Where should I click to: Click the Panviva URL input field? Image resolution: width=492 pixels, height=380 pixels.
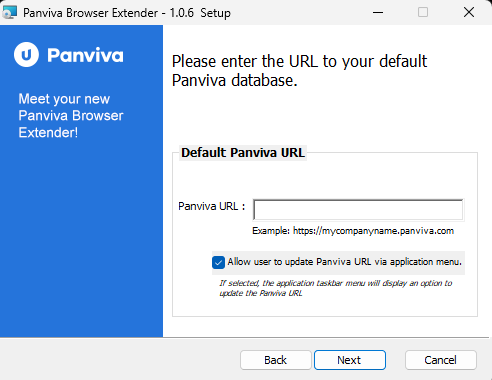coord(358,210)
